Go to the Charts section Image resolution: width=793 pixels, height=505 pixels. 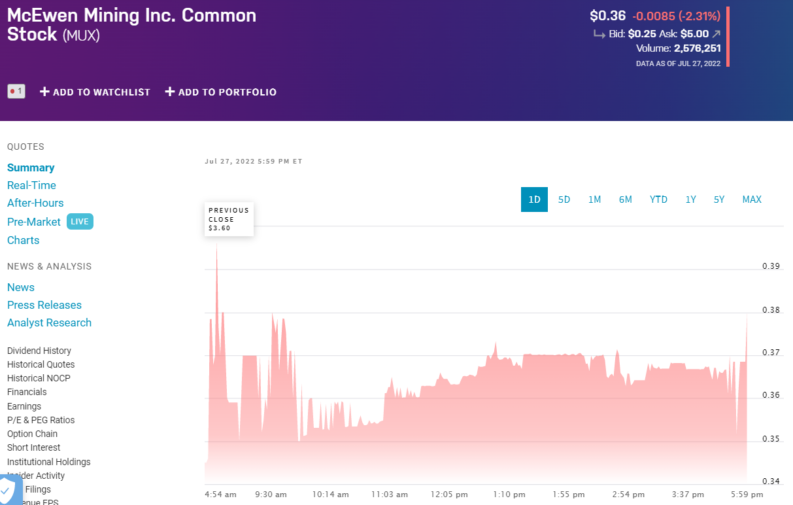pyautogui.click(x=23, y=240)
